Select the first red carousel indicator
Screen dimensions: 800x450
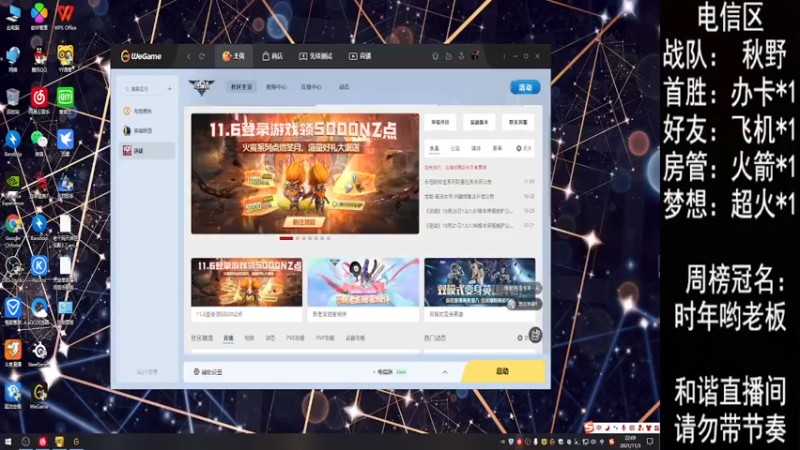click(286, 238)
